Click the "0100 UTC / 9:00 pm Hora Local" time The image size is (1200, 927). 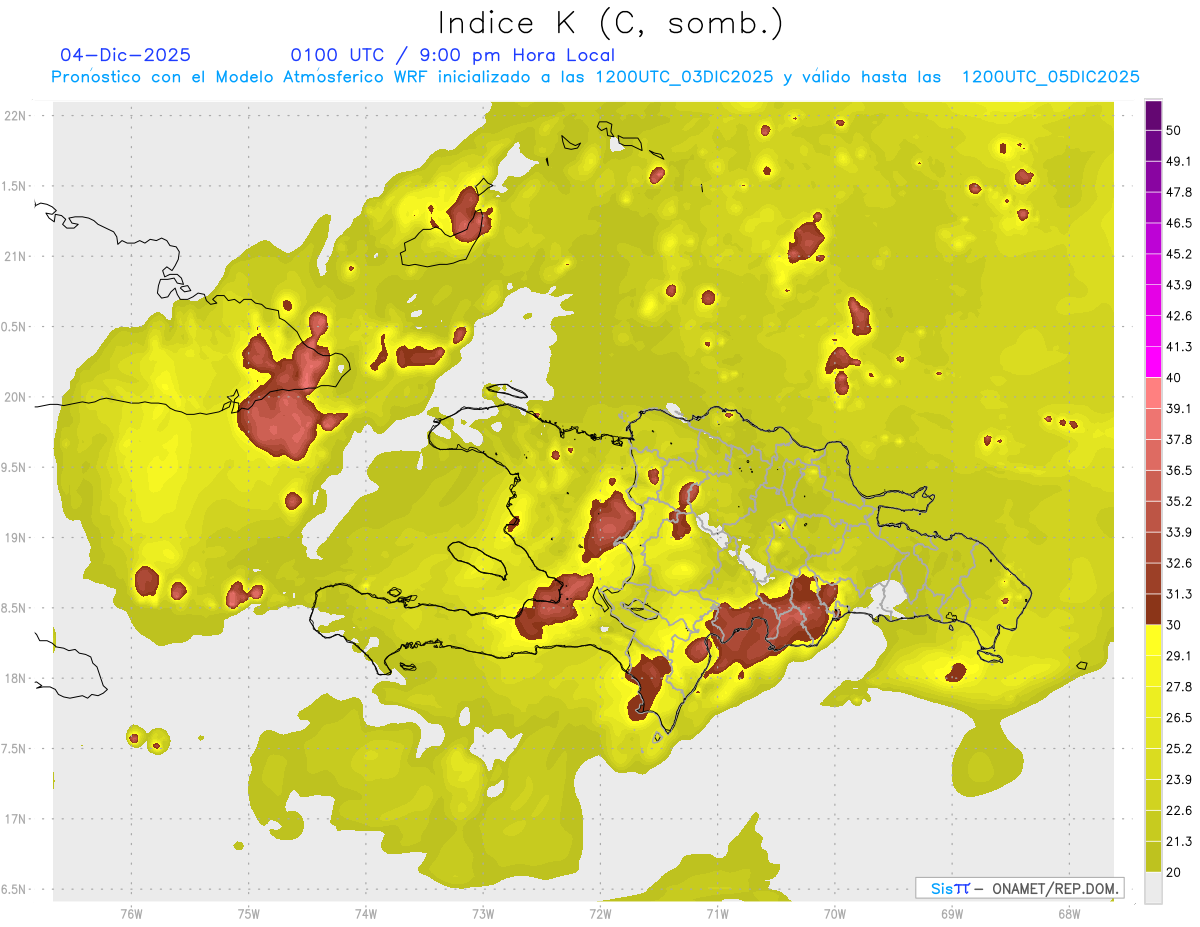453,55
